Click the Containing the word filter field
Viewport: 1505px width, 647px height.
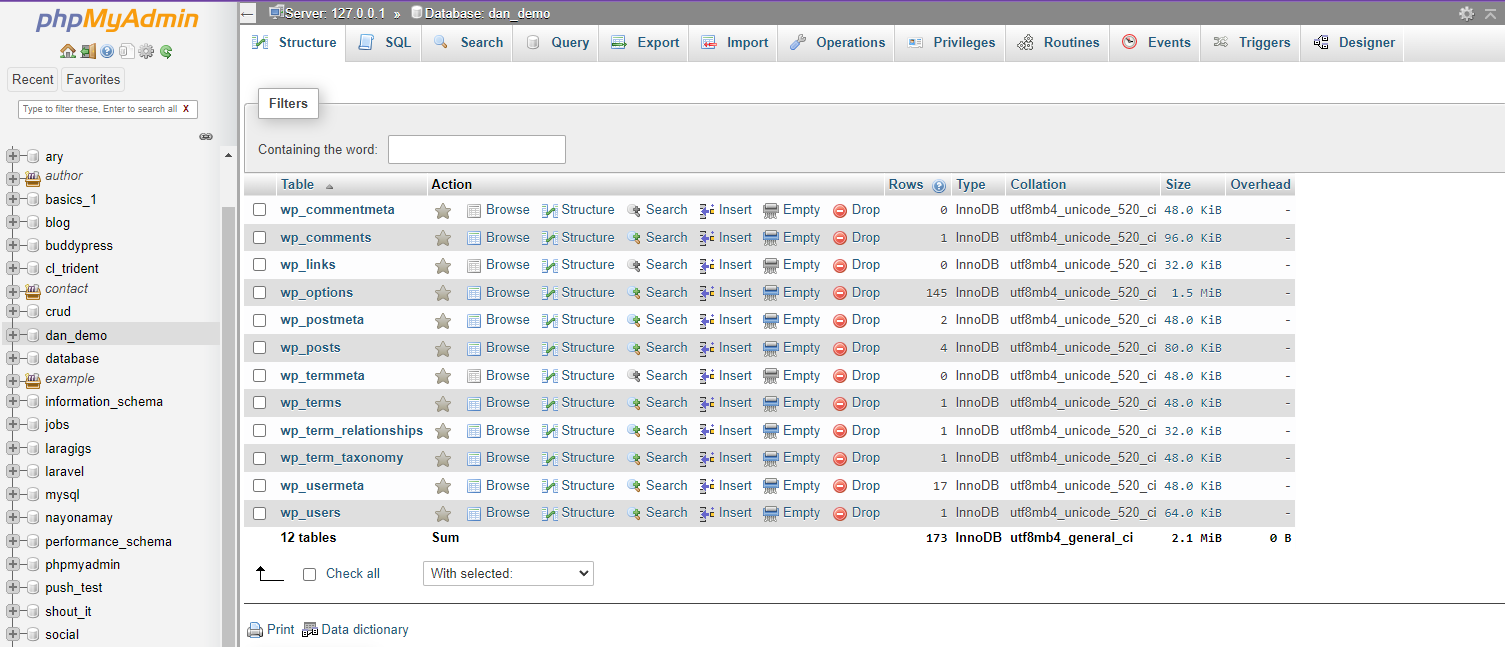pyautogui.click(x=476, y=150)
